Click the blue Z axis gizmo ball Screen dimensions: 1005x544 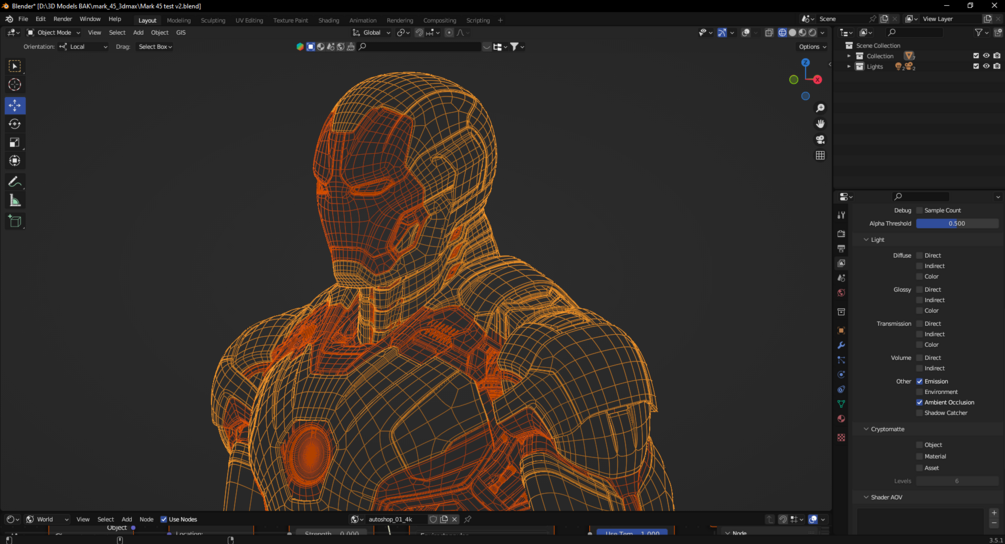coord(806,63)
